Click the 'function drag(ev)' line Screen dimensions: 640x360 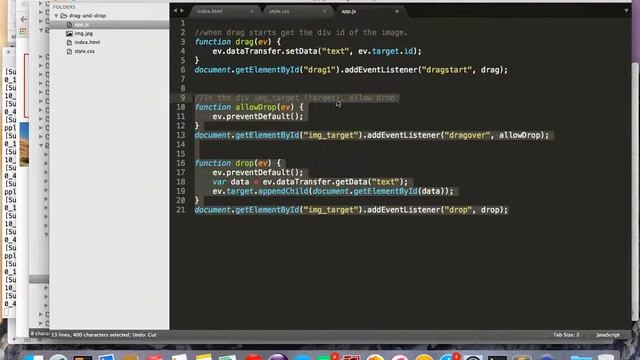point(238,42)
